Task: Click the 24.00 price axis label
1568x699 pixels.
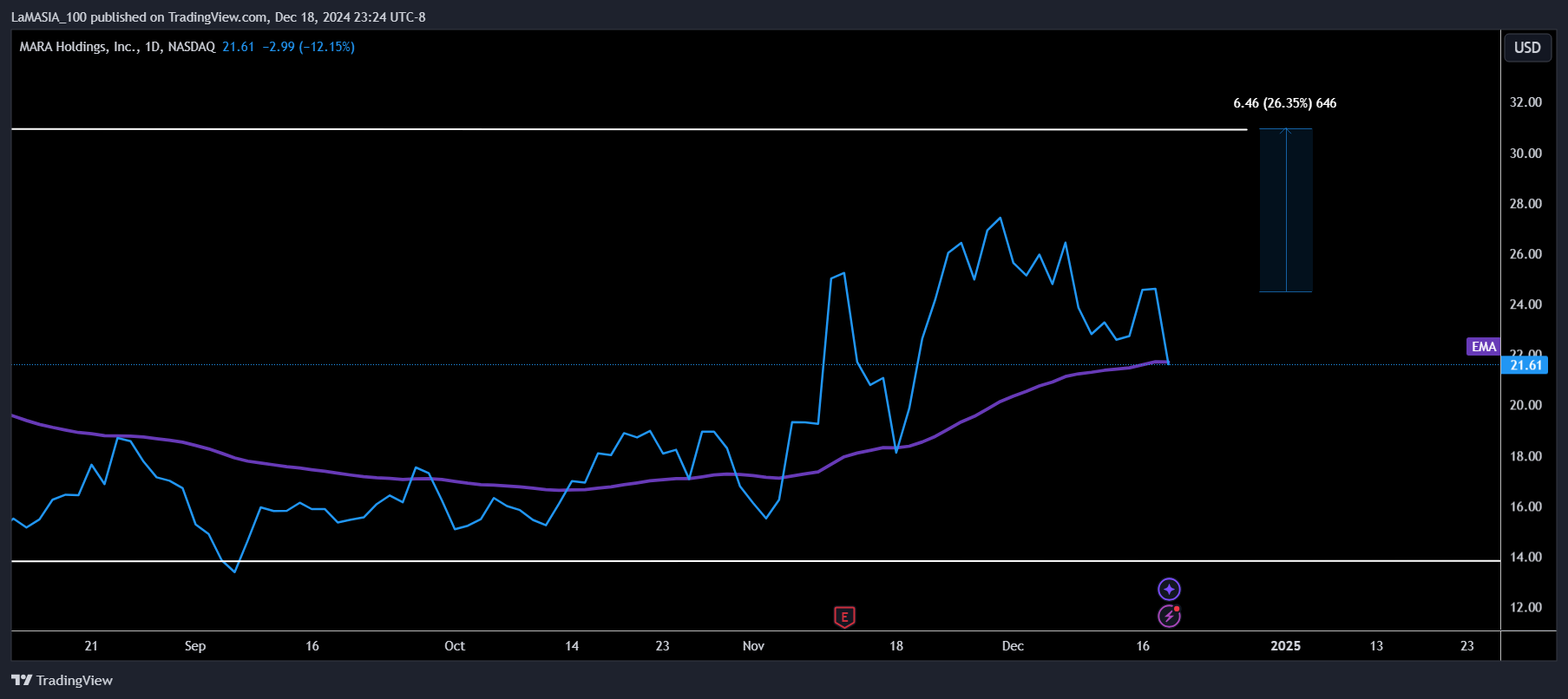Action: [x=1525, y=304]
